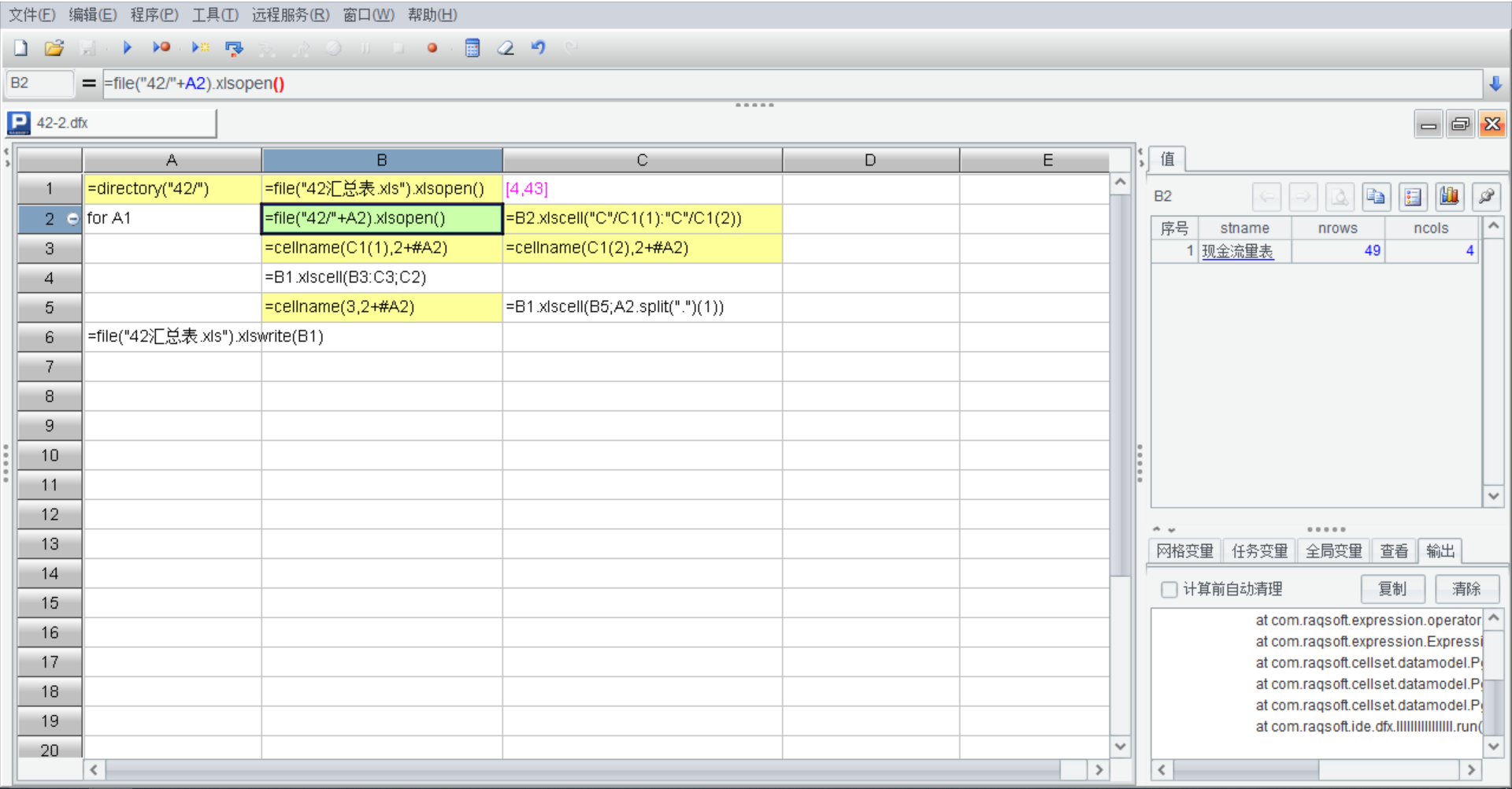Click the 复制 button

point(1392,589)
